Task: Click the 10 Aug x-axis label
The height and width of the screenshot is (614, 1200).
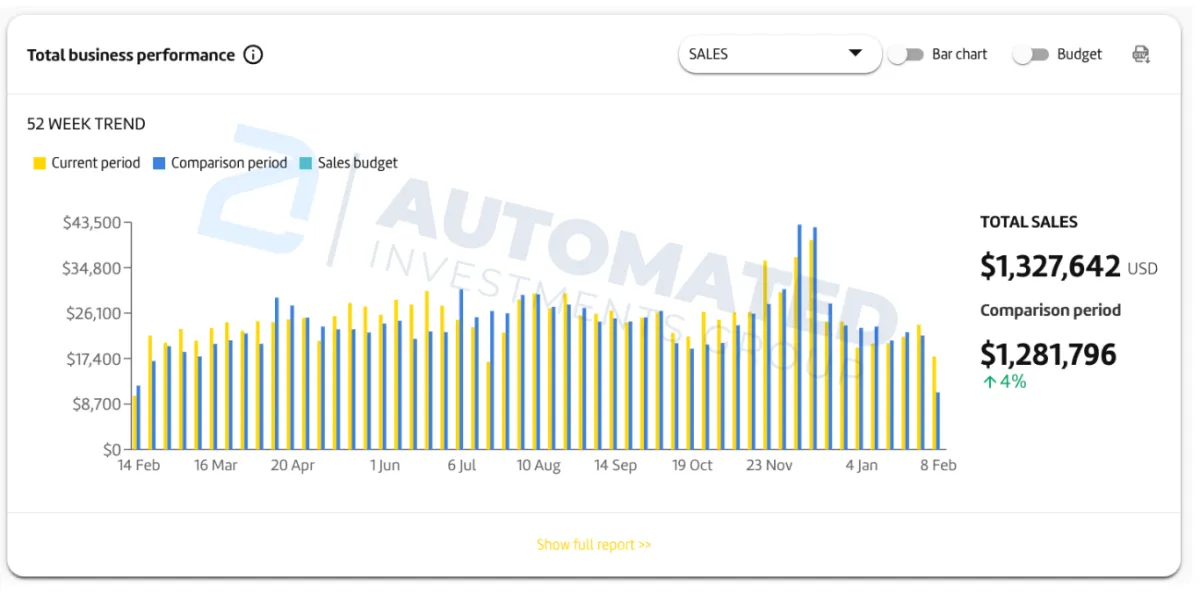Action: click(x=538, y=466)
